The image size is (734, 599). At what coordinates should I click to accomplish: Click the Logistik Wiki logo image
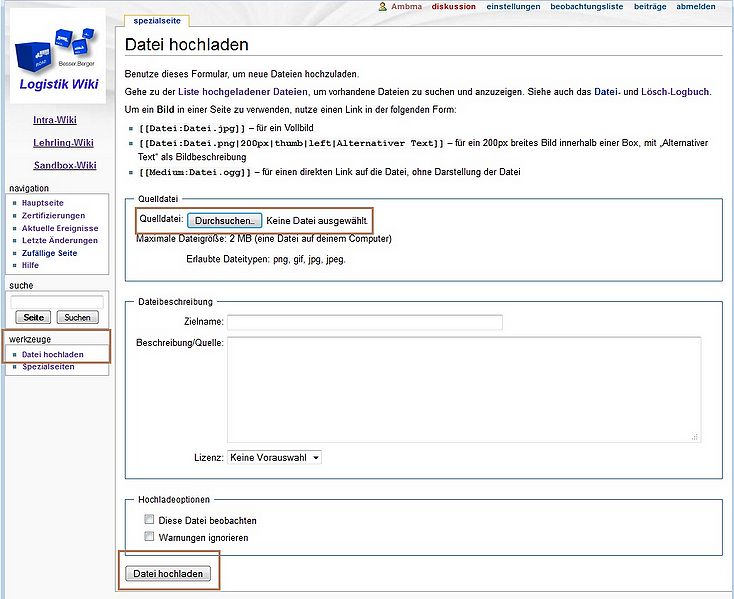click(x=58, y=56)
